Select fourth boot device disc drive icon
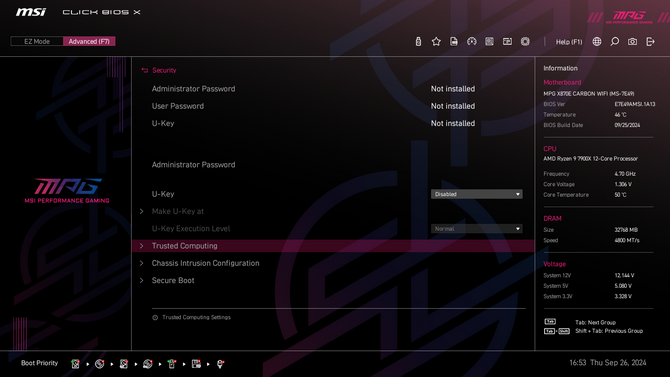The image size is (670, 377). coord(148,364)
